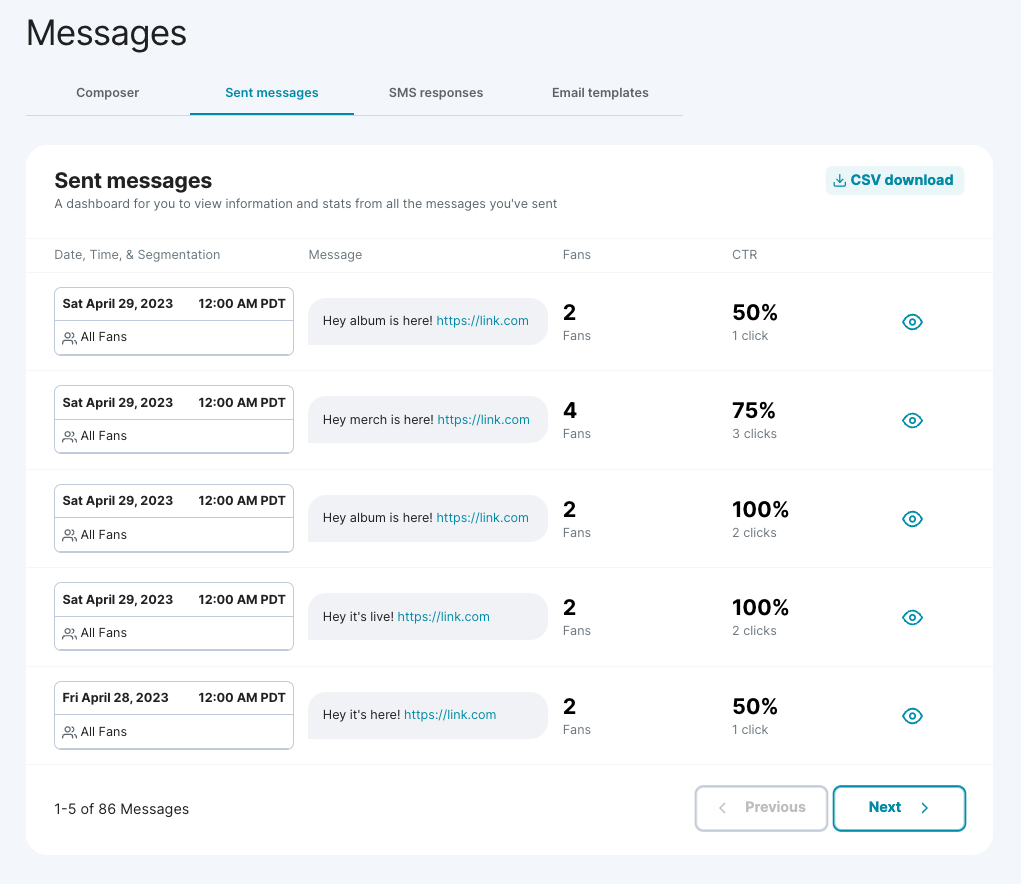Click the All Fans people icon in merch row
The height and width of the screenshot is (884, 1021).
(69, 436)
